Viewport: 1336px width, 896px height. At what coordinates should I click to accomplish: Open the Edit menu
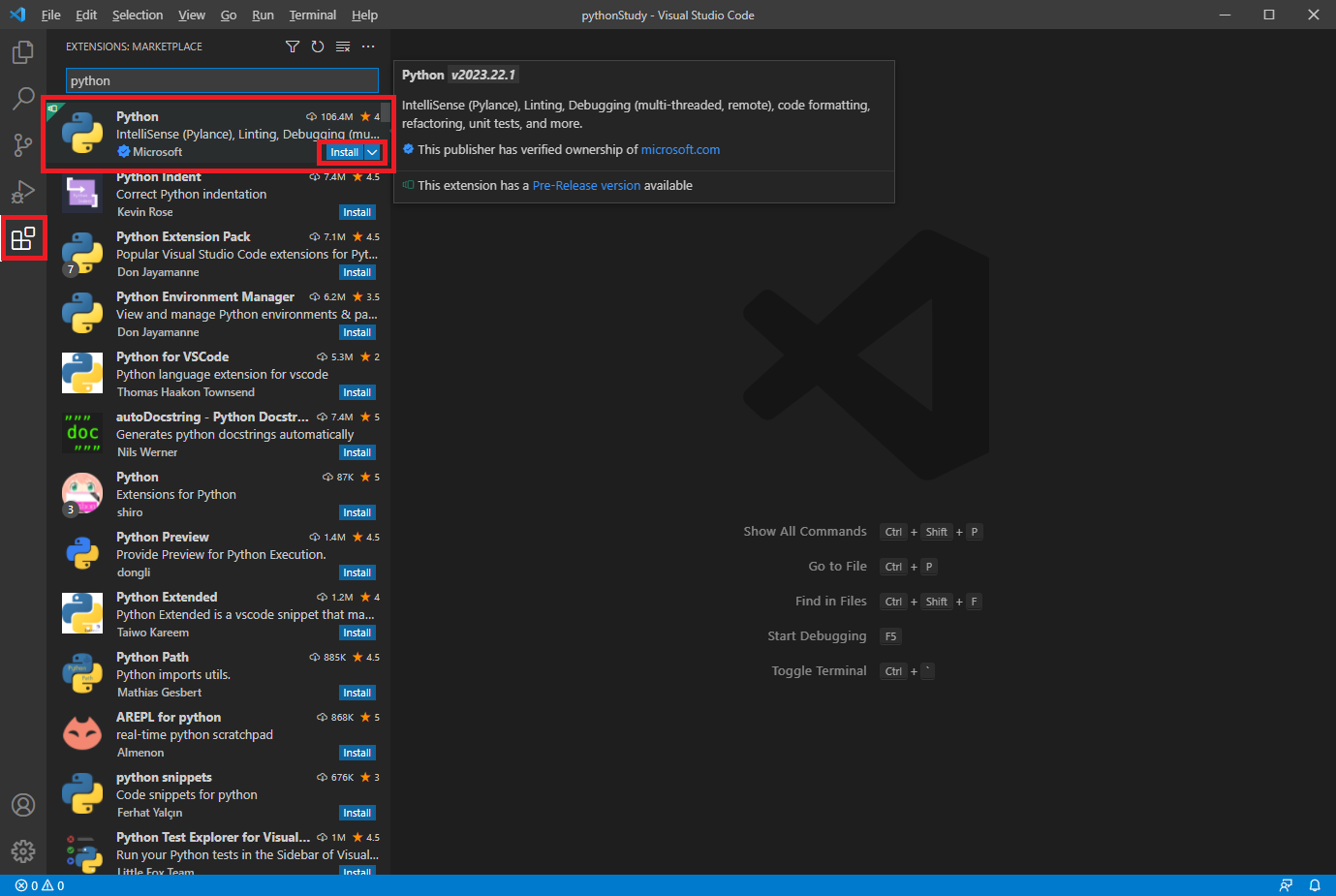(86, 15)
